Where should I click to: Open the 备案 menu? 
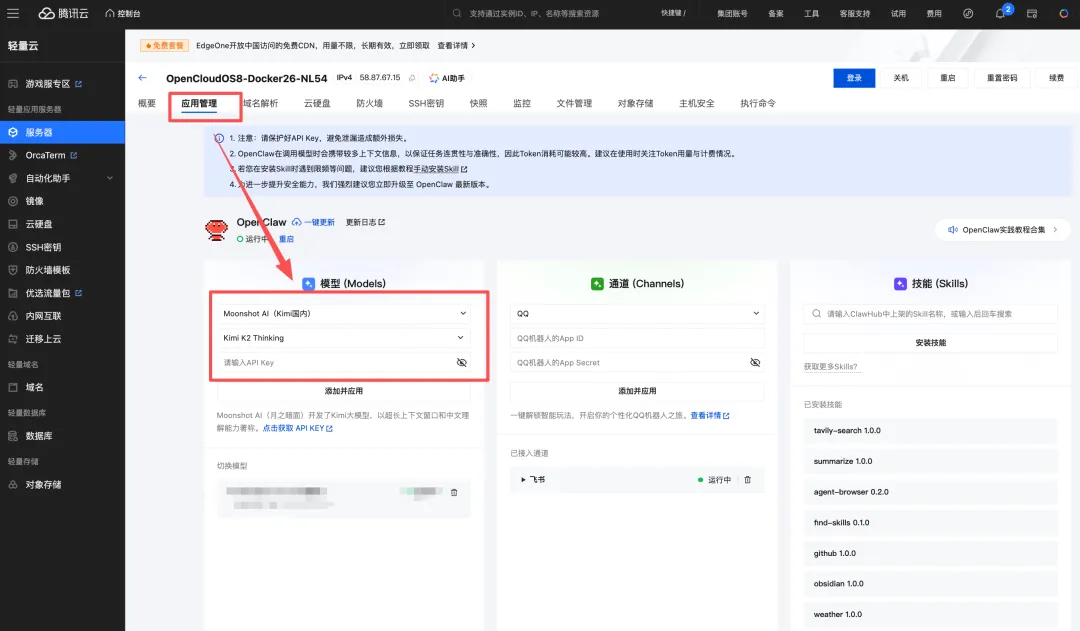tap(776, 13)
